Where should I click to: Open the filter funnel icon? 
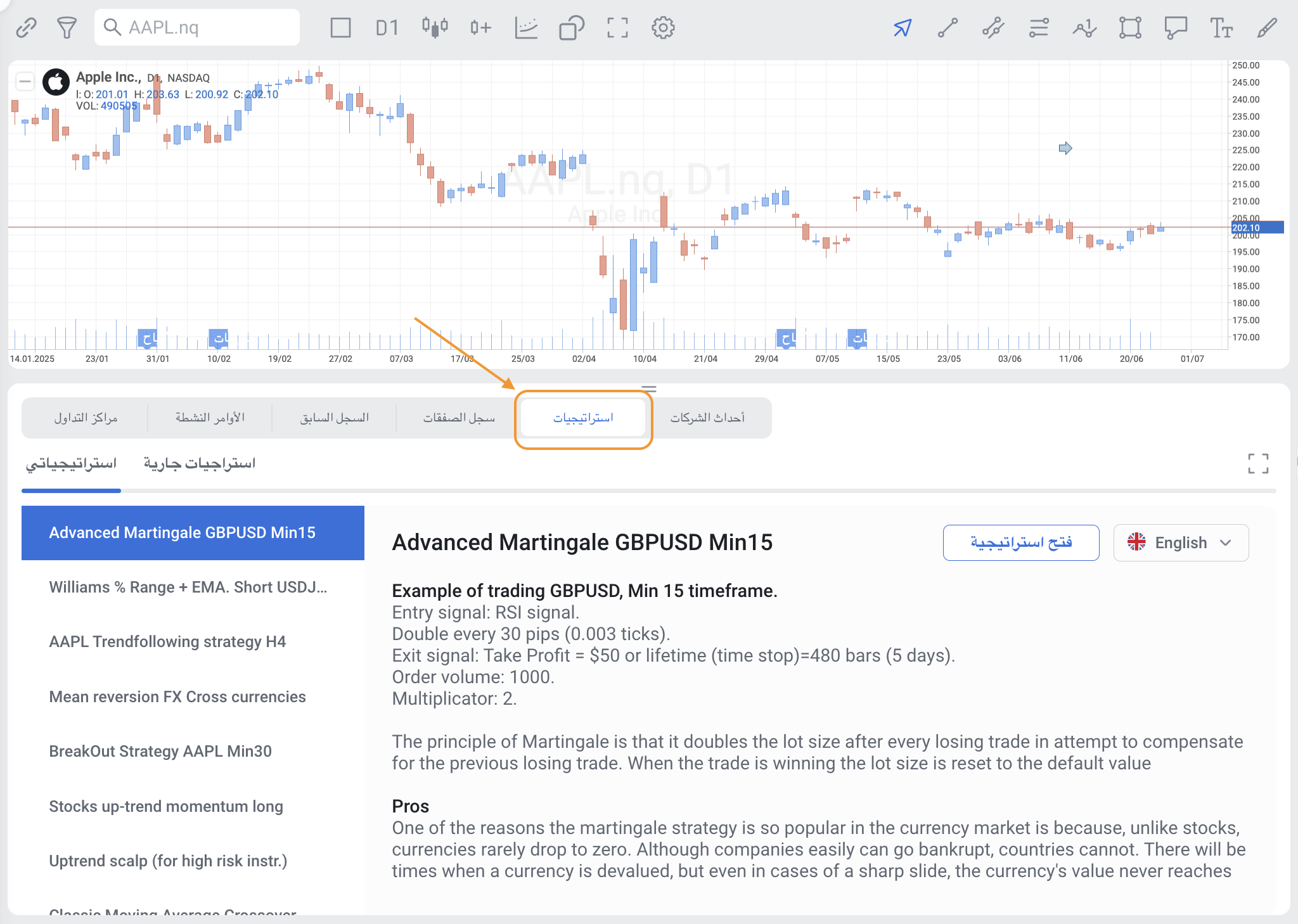67,28
